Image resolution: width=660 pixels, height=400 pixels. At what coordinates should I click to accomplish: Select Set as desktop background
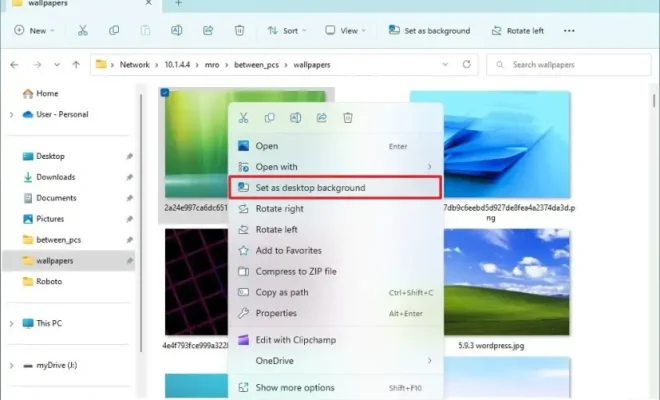point(335,188)
